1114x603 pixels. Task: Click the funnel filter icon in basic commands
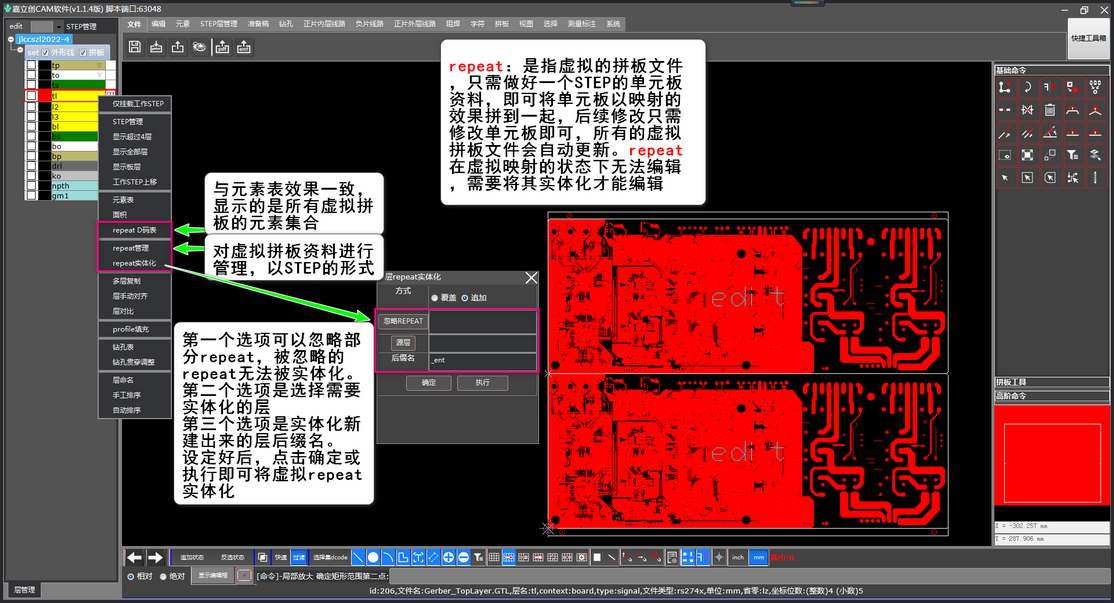1073,155
